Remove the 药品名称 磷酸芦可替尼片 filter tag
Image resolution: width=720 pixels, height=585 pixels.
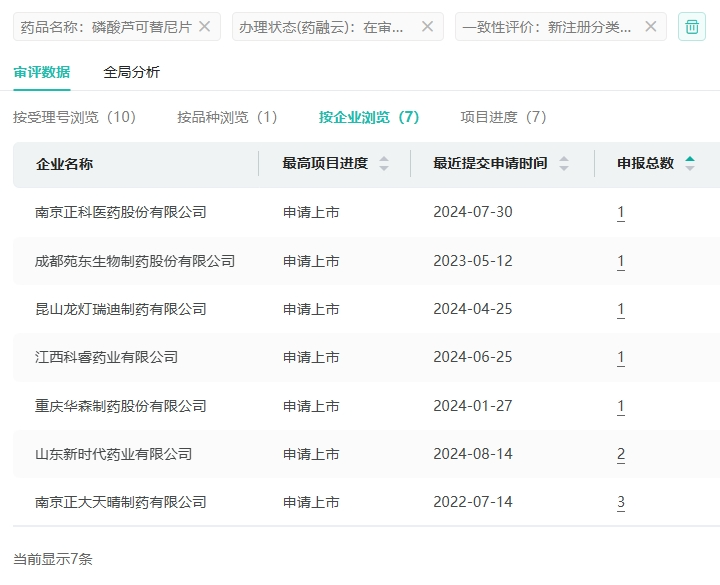[x=205, y=27]
